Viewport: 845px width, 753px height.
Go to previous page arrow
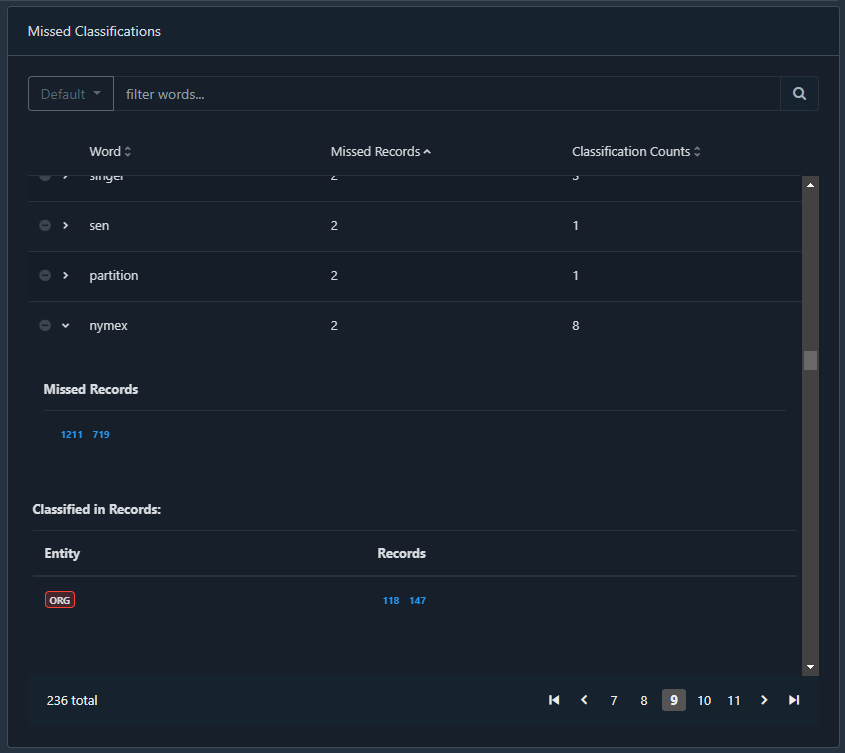[x=584, y=700]
